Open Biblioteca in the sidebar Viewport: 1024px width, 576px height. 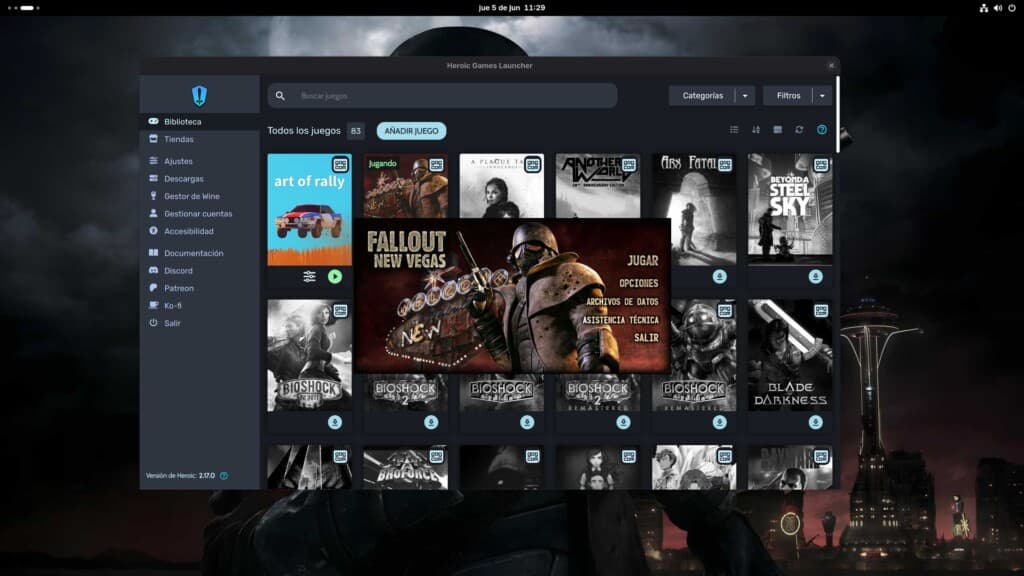pyautogui.click(x=199, y=121)
